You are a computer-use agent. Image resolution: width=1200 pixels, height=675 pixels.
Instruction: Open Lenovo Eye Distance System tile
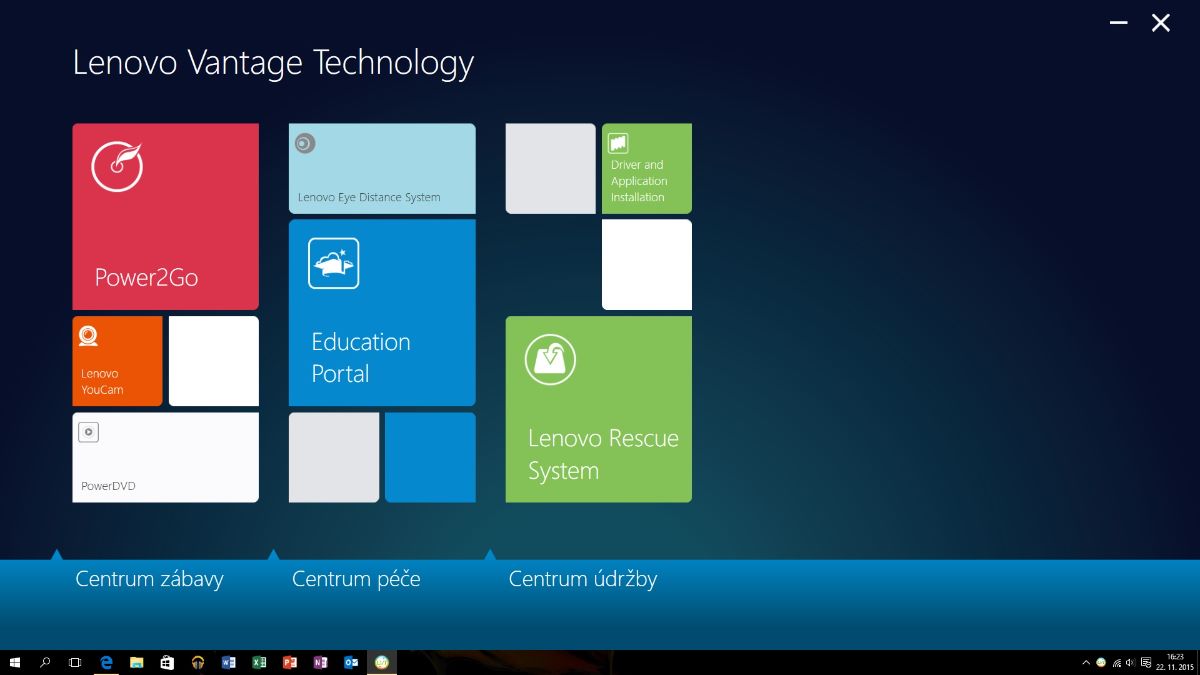tap(382, 168)
